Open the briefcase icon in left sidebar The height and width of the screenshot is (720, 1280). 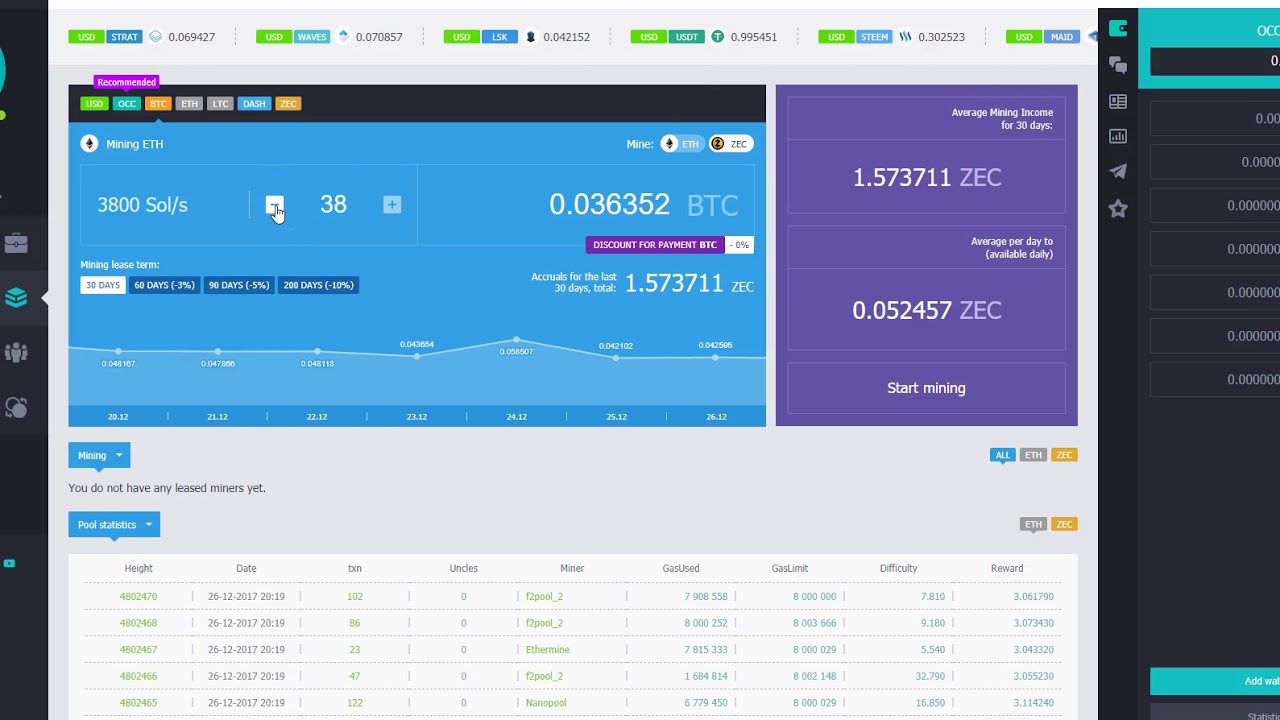tap(16, 243)
